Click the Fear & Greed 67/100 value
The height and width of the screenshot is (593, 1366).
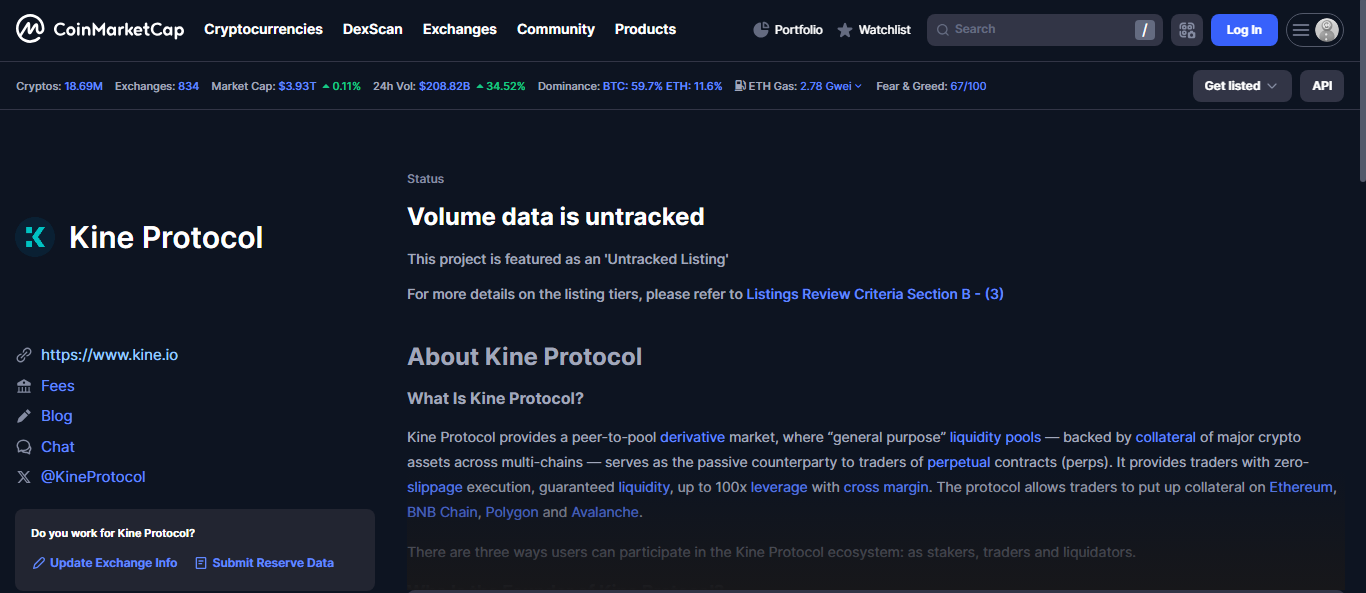tap(968, 86)
